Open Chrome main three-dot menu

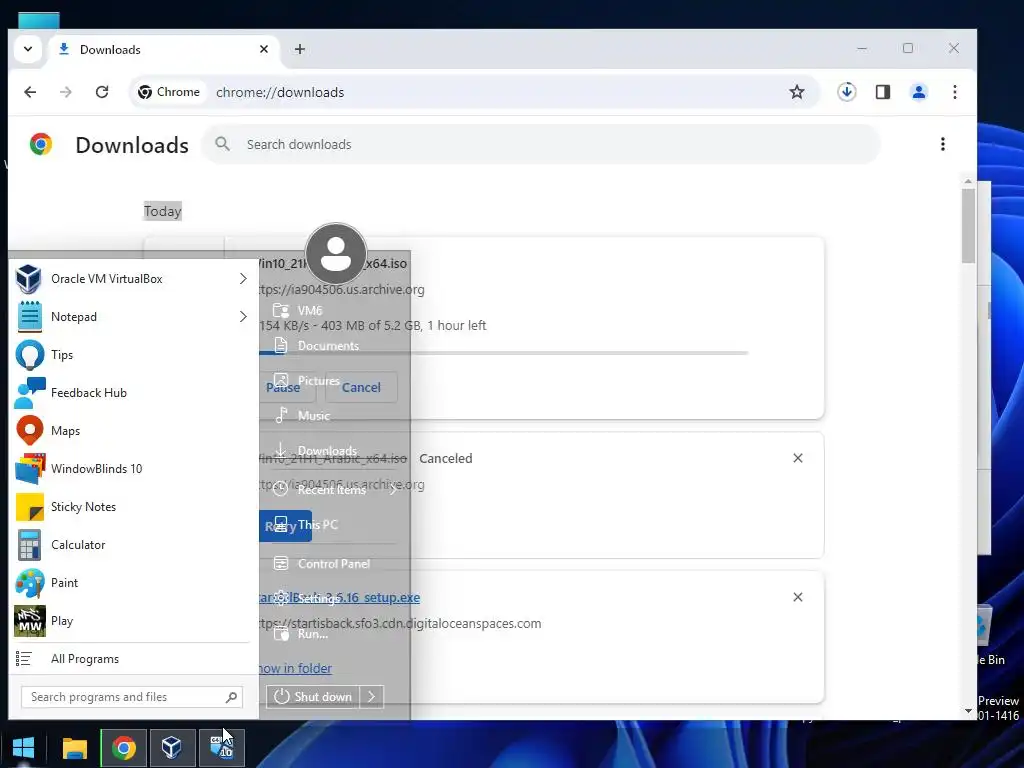[x=955, y=92]
